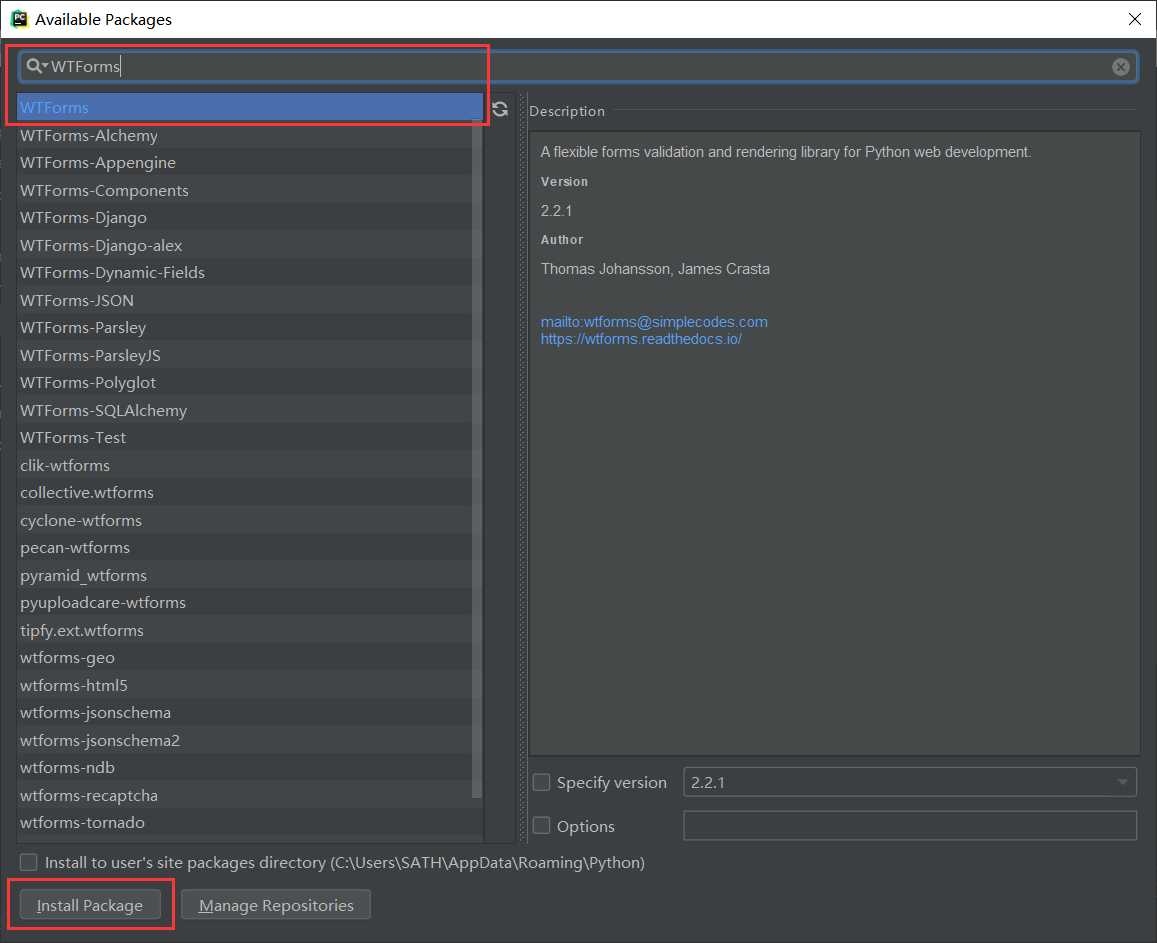Screen dimensions: 1157x943
Task: Select wtforms-jsonschema2 package
Action: (244, 740)
